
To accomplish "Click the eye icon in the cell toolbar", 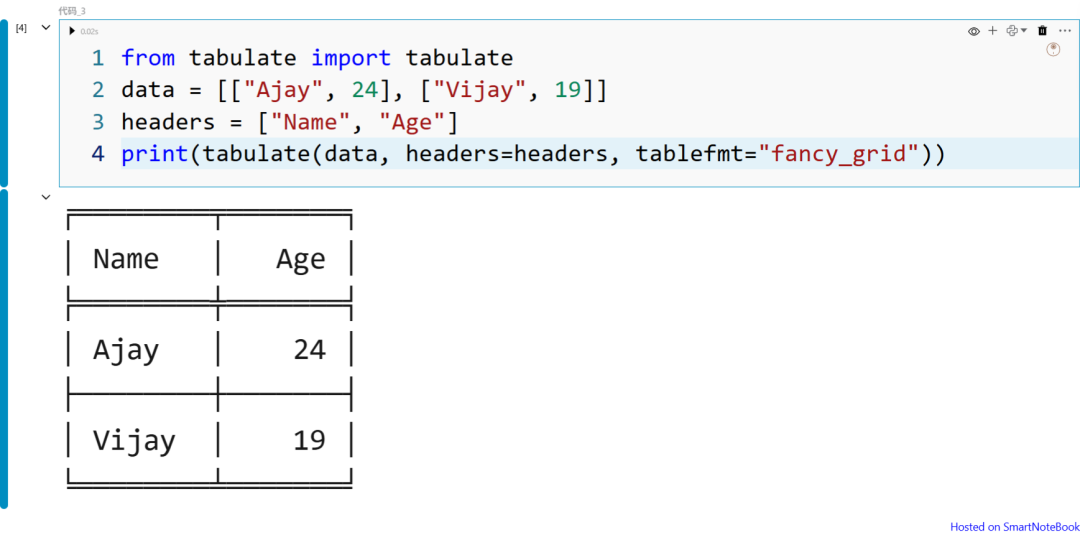I will click(x=973, y=31).
